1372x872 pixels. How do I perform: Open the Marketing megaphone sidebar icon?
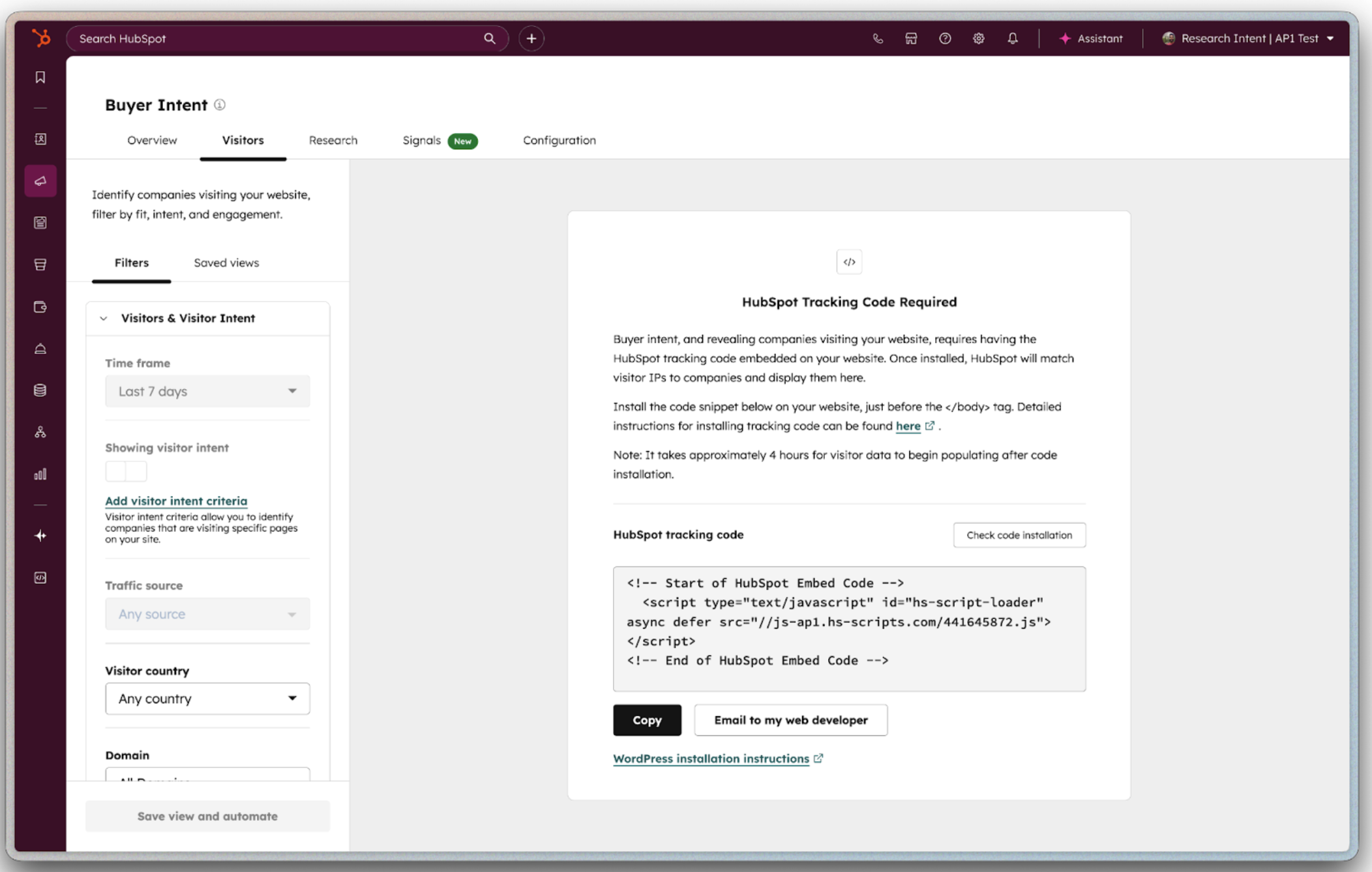tap(40, 181)
